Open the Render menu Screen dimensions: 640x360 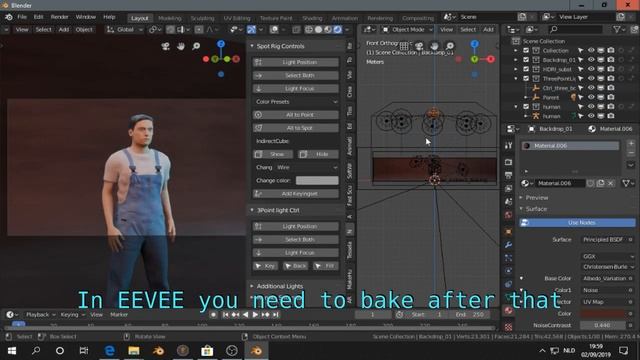[x=60, y=17]
